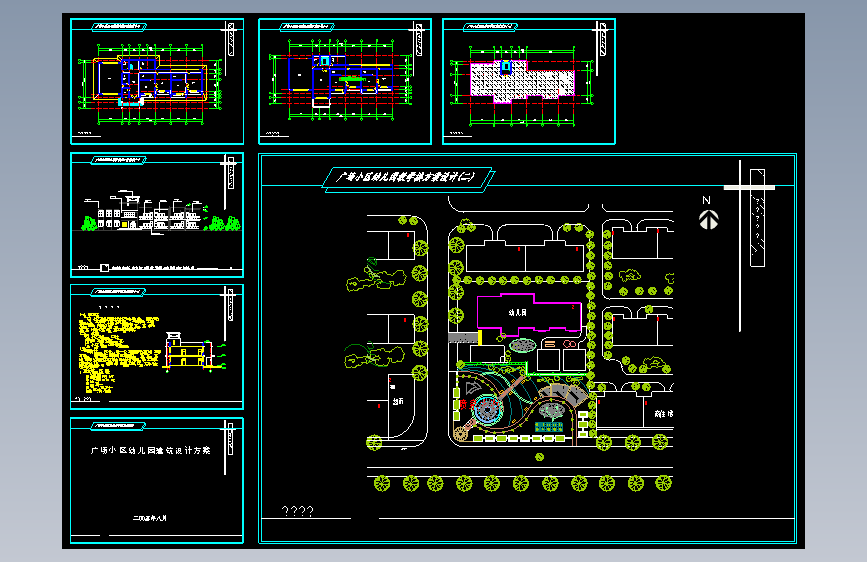Click the small yellow gate marker beside kindergarten

coord(480,337)
